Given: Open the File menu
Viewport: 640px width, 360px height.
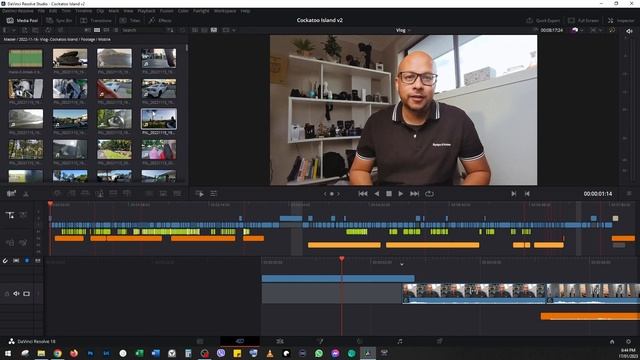Looking at the screenshot, I should coord(41,11).
